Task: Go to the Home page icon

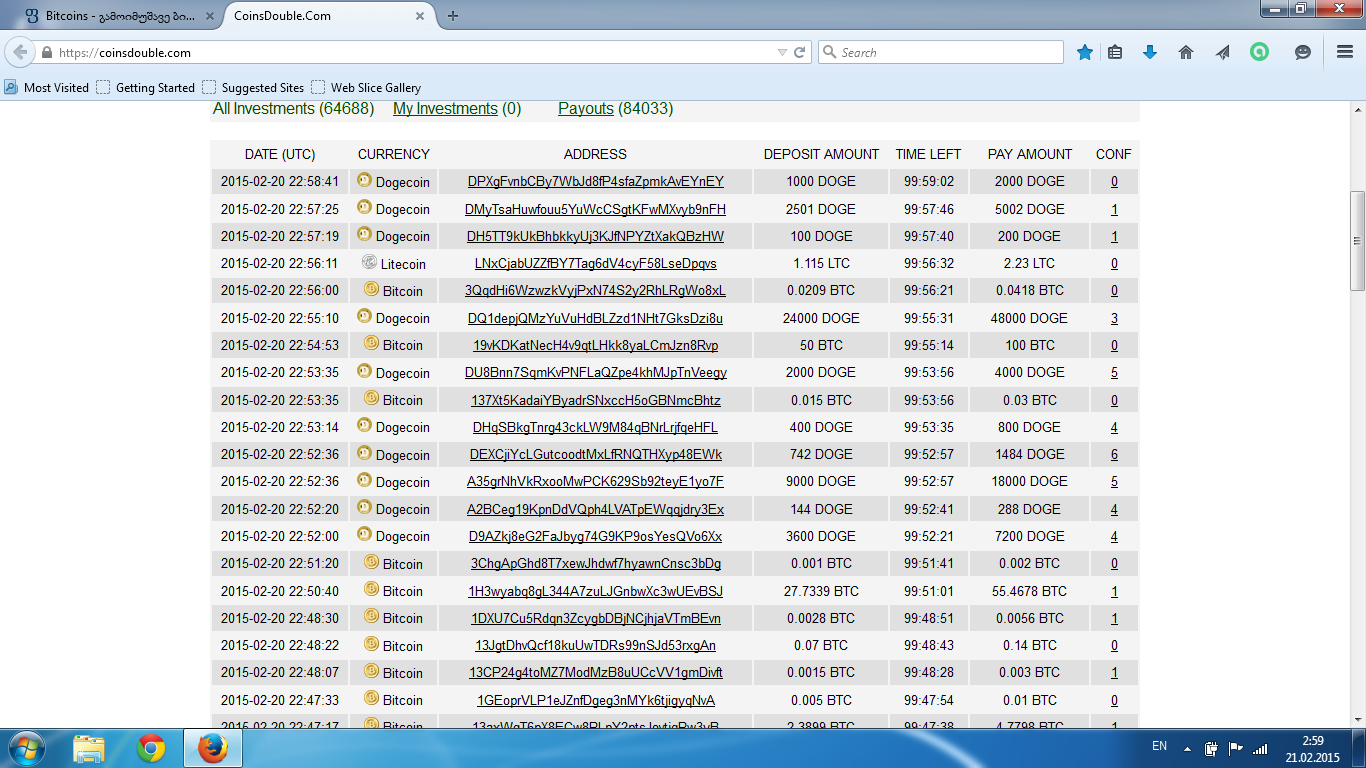Action: click(1186, 53)
